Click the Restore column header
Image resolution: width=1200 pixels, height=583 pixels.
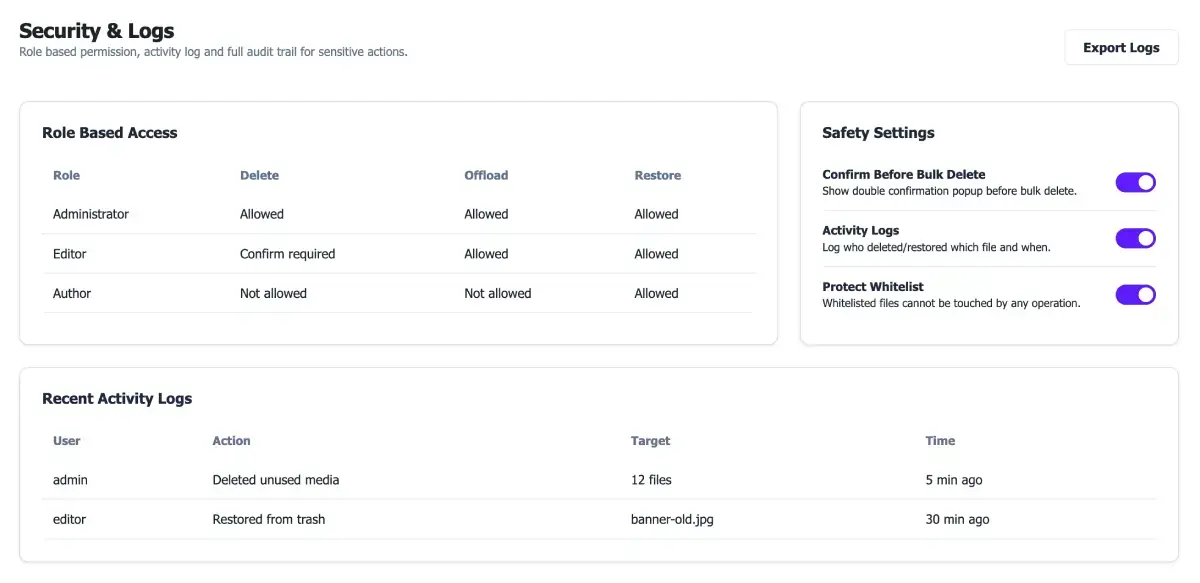click(657, 175)
